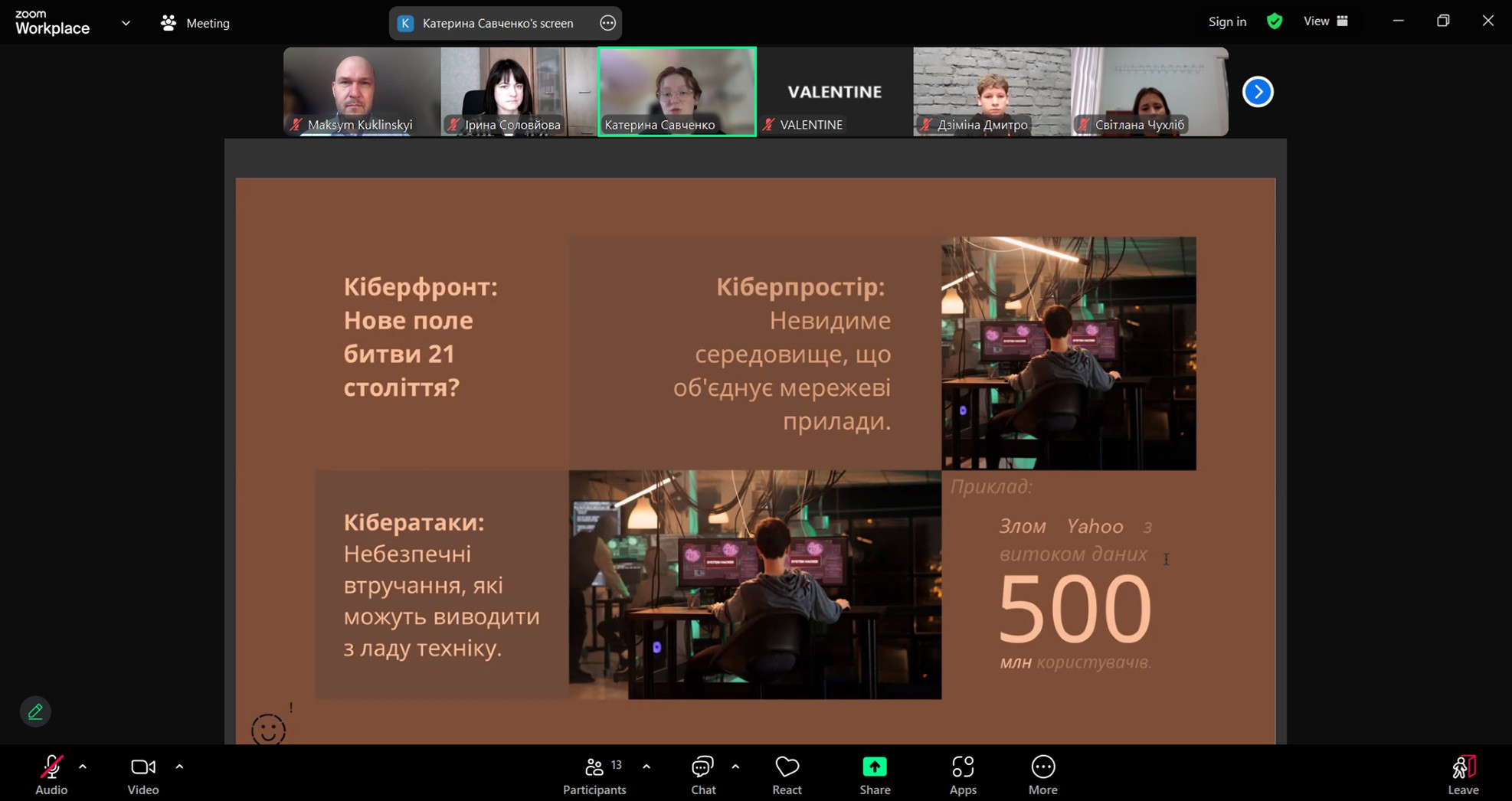Select Дзіміна Дмитро video thumbnail
Viewport: 1512px width, 801px height.
click(x=992, y=92)
